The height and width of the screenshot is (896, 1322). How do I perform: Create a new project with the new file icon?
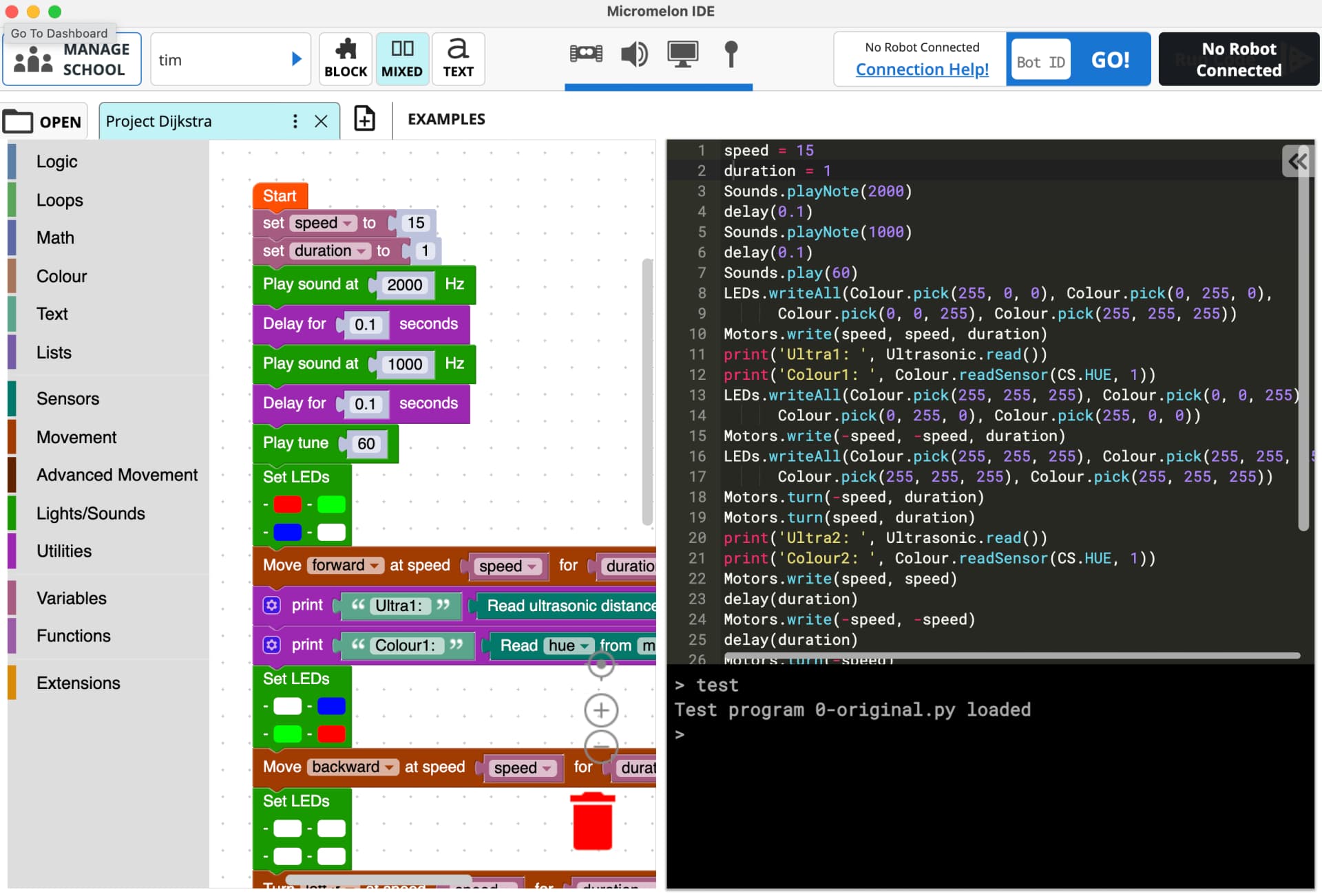click(x=364, y=119)
